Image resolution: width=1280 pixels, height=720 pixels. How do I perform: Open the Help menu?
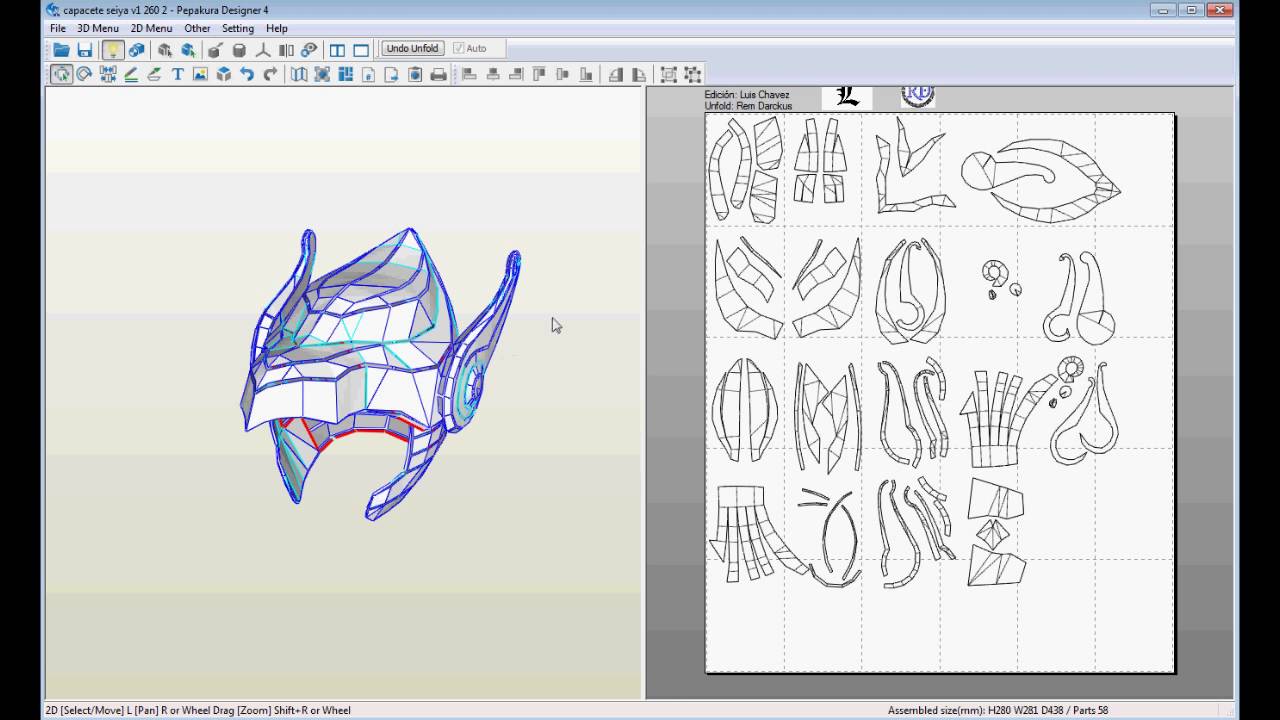coord(277,28)
